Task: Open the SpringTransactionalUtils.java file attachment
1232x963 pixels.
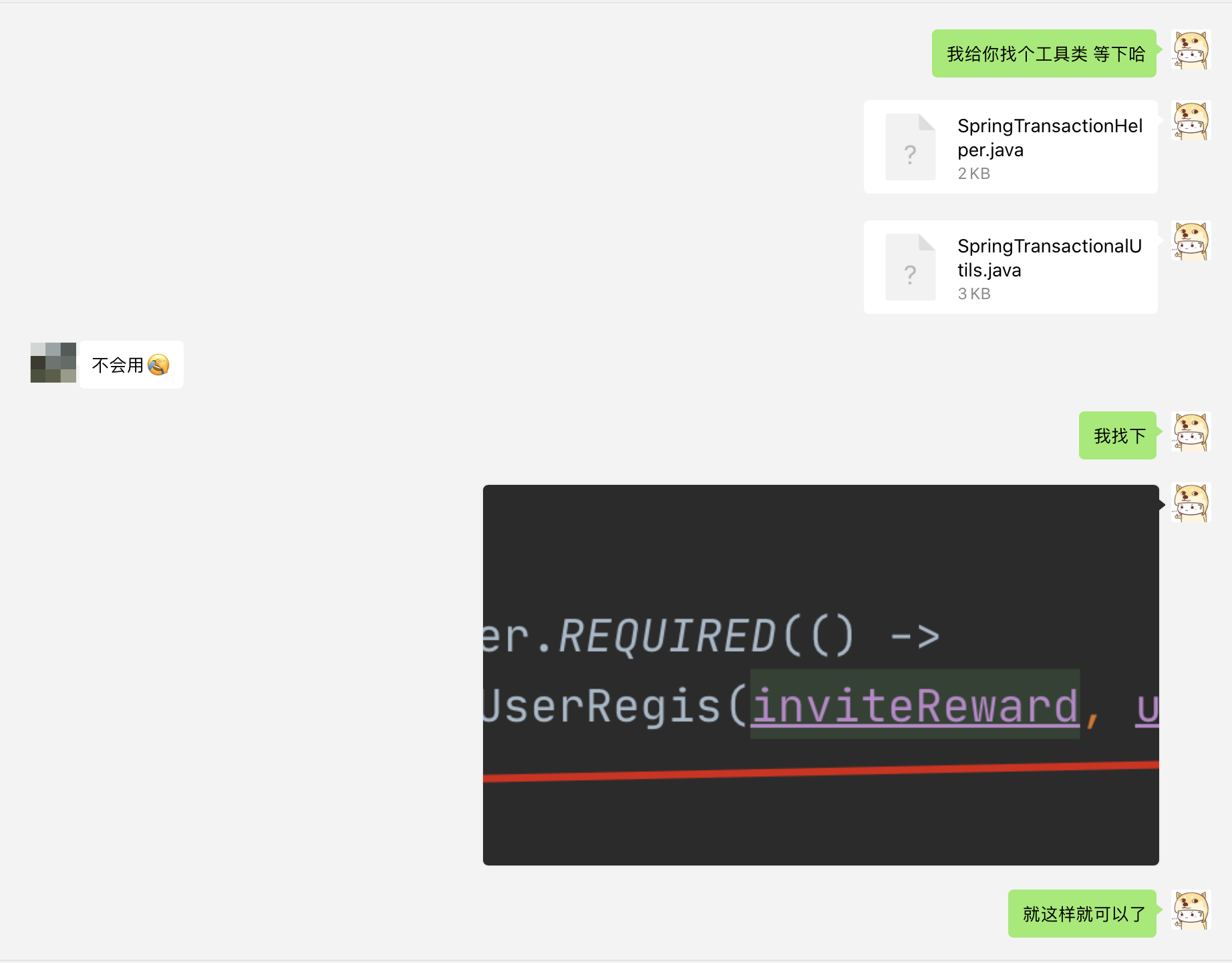Action: (x=1010, y=267)
